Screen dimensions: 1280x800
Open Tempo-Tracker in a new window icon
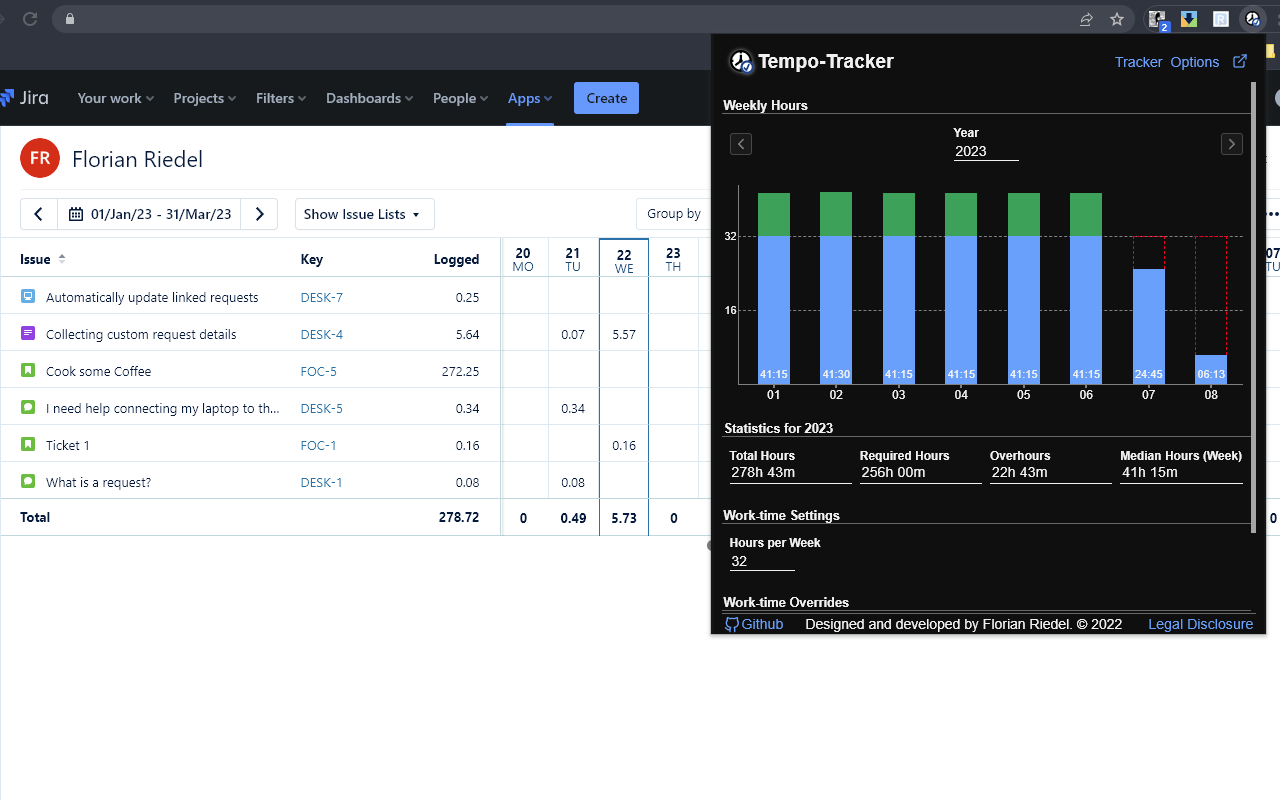[x=1240, y=61]
